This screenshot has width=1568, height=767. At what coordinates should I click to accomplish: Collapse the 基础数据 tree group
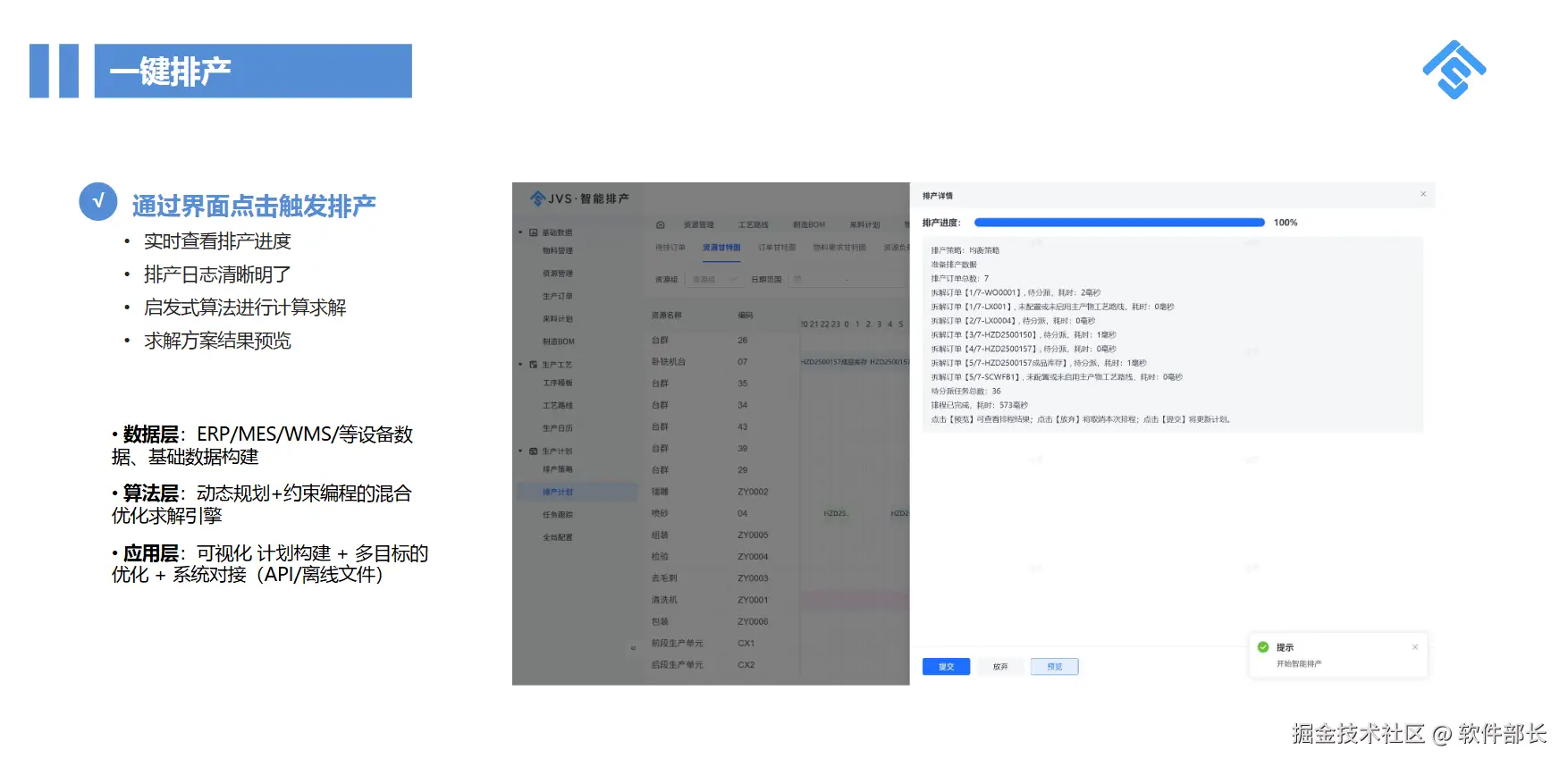click(520, 232)
